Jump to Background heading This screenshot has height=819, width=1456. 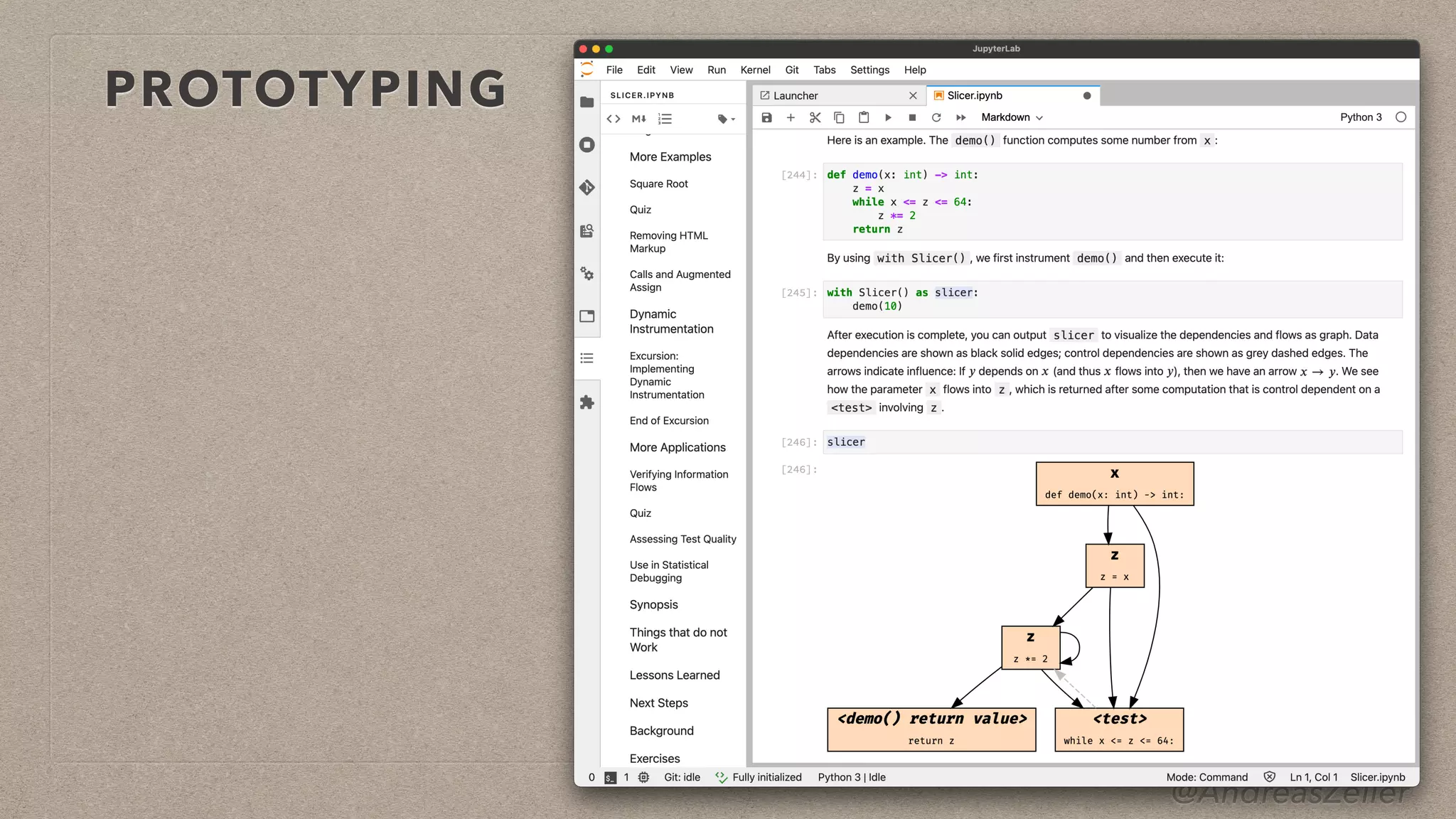pyautogui.click(x=661, y=731)
